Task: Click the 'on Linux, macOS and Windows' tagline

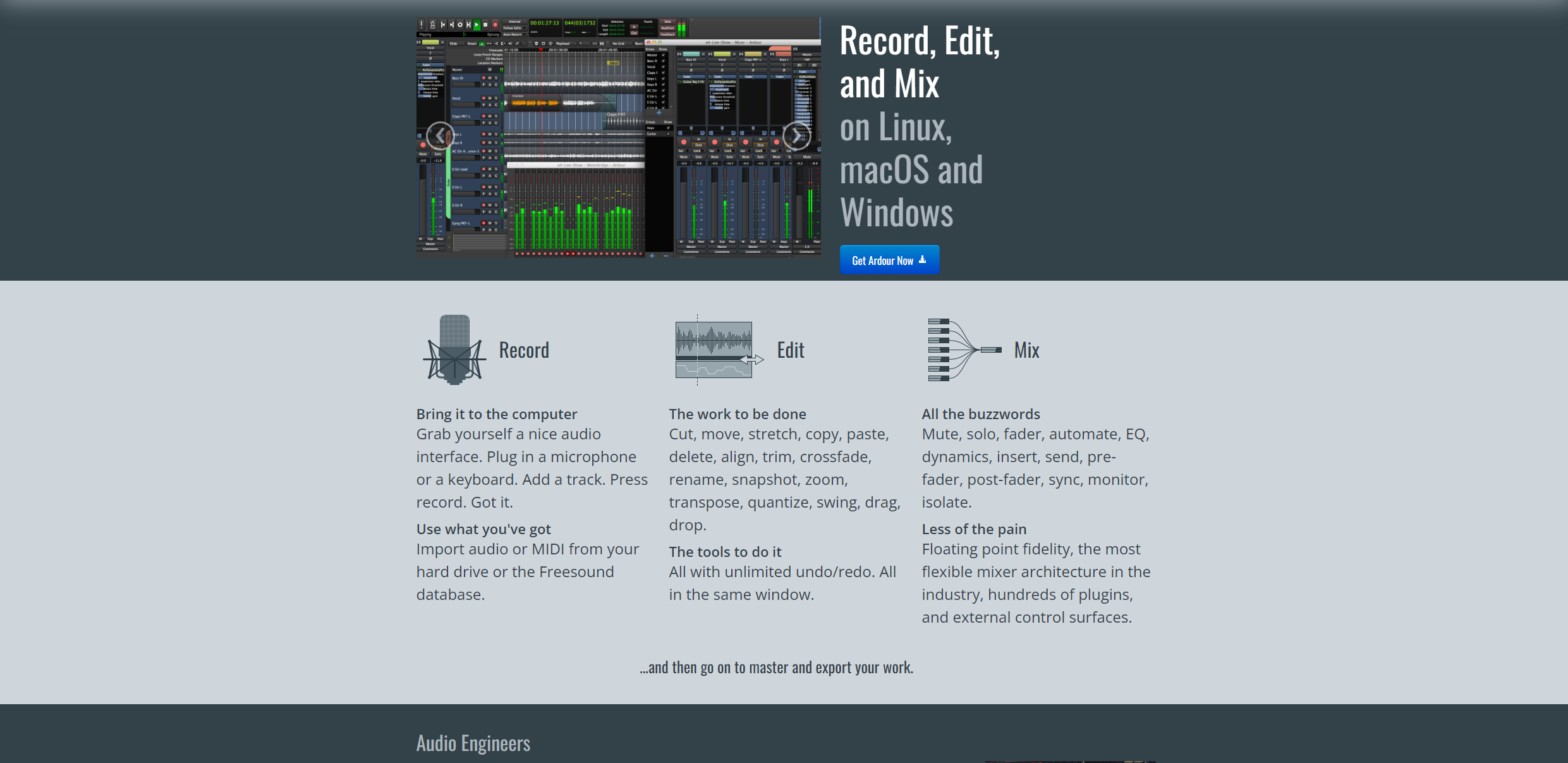Action: (911, 169)
